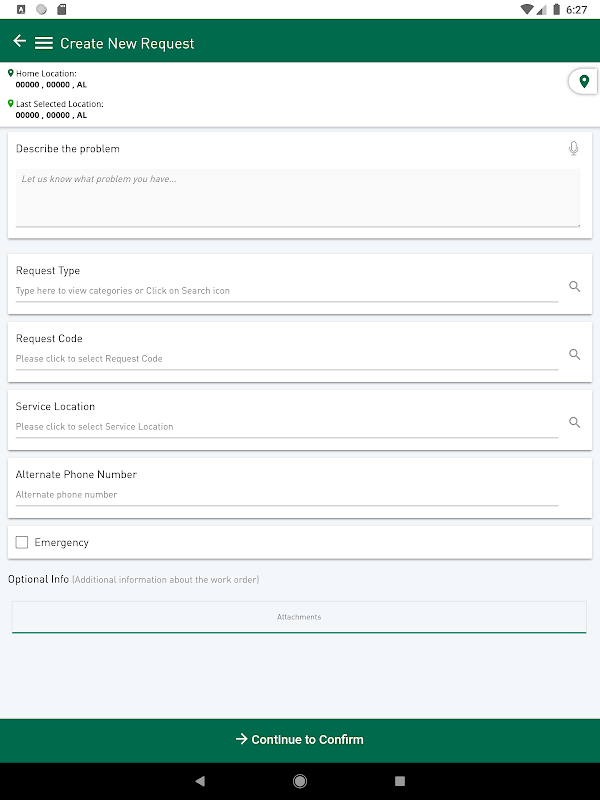The height and width of the screenshot is (800, 600).
Task: Tap the Android Recent Apps button
Action: click(x=400, y=780)
